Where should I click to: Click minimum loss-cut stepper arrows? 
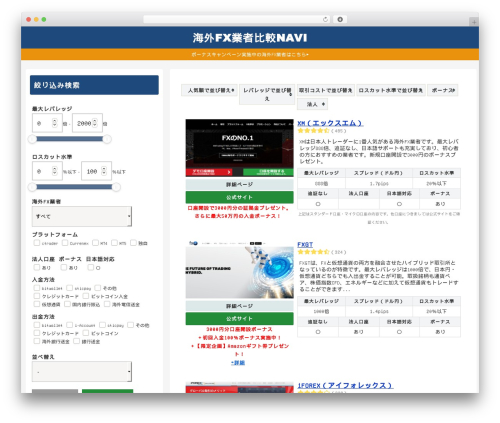[x=55, y=171]
